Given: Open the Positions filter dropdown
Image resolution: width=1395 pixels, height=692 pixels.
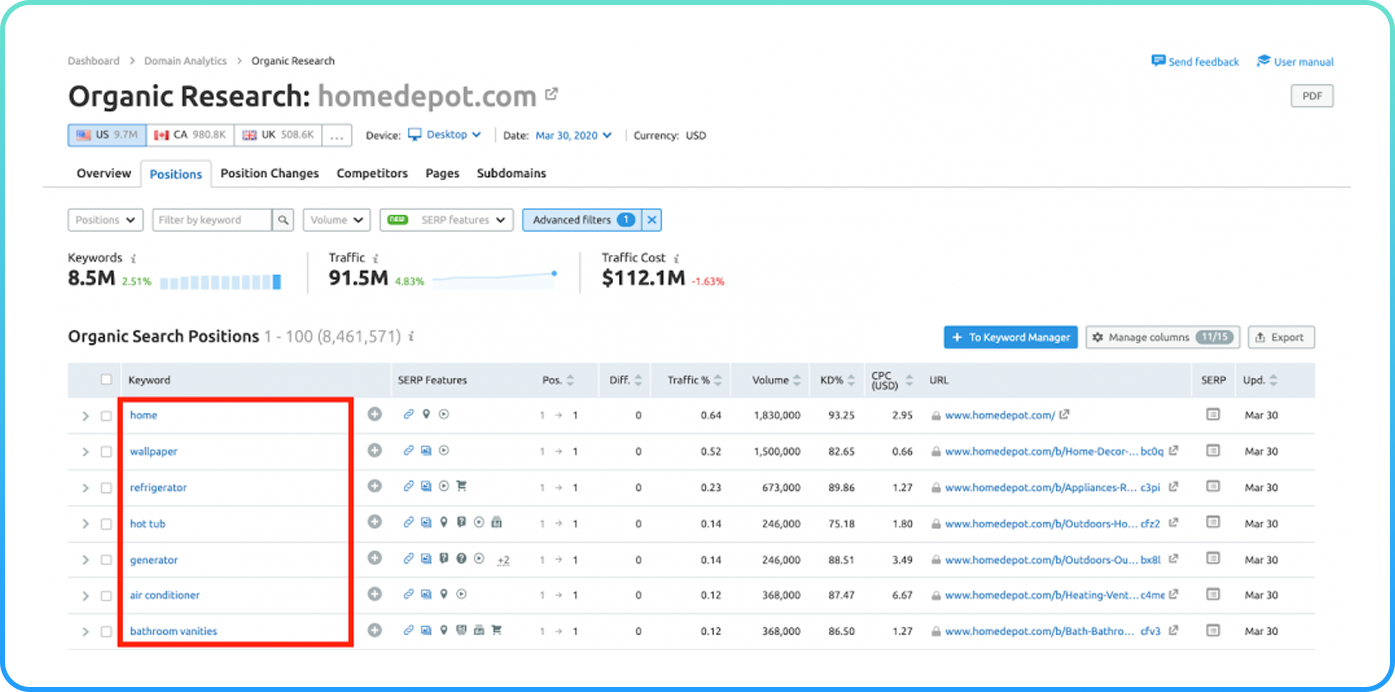Looking at the screenshot, I should (x=105, y=220).
